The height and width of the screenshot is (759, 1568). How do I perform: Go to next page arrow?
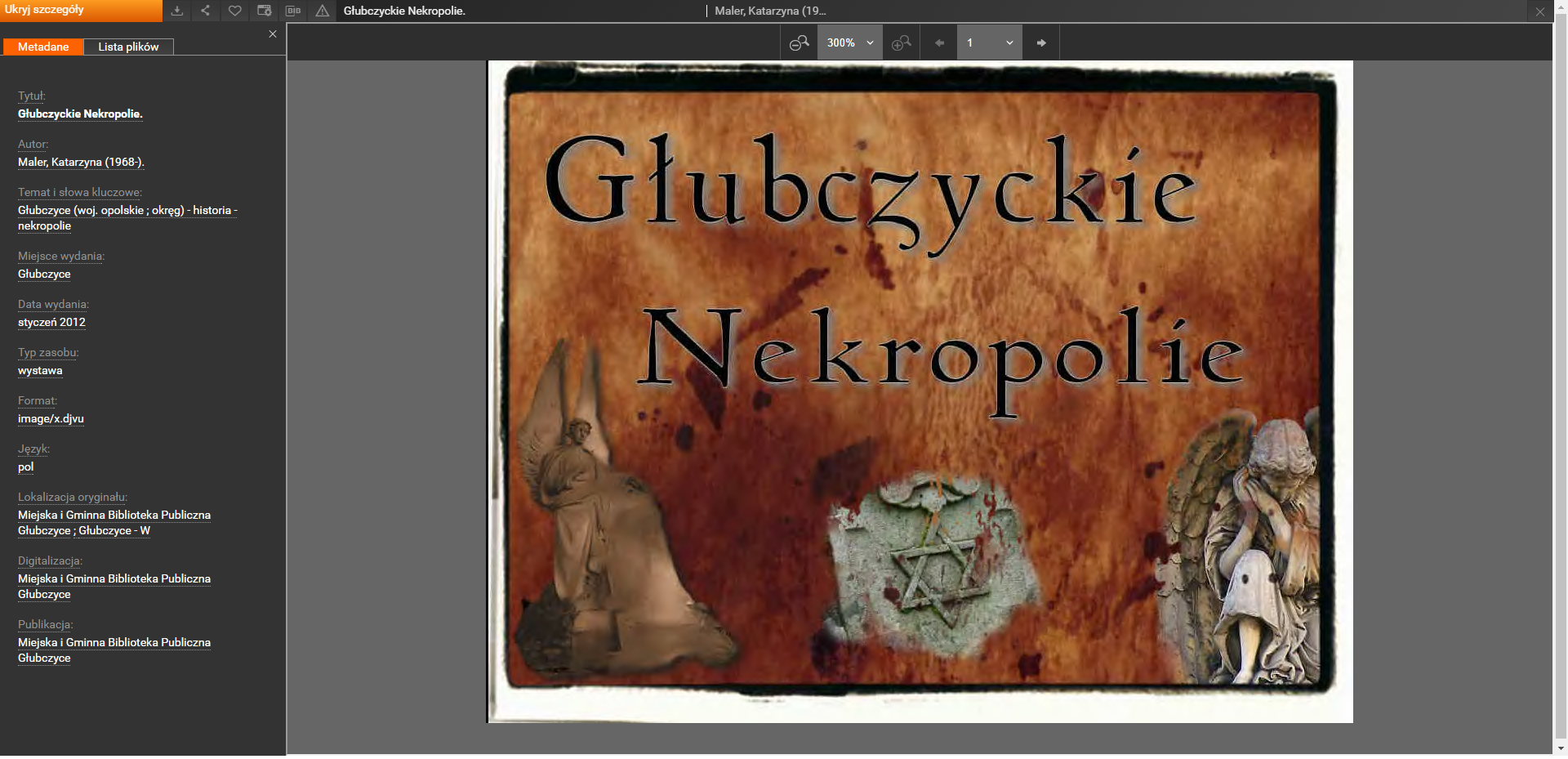[x=1041, y=42]
